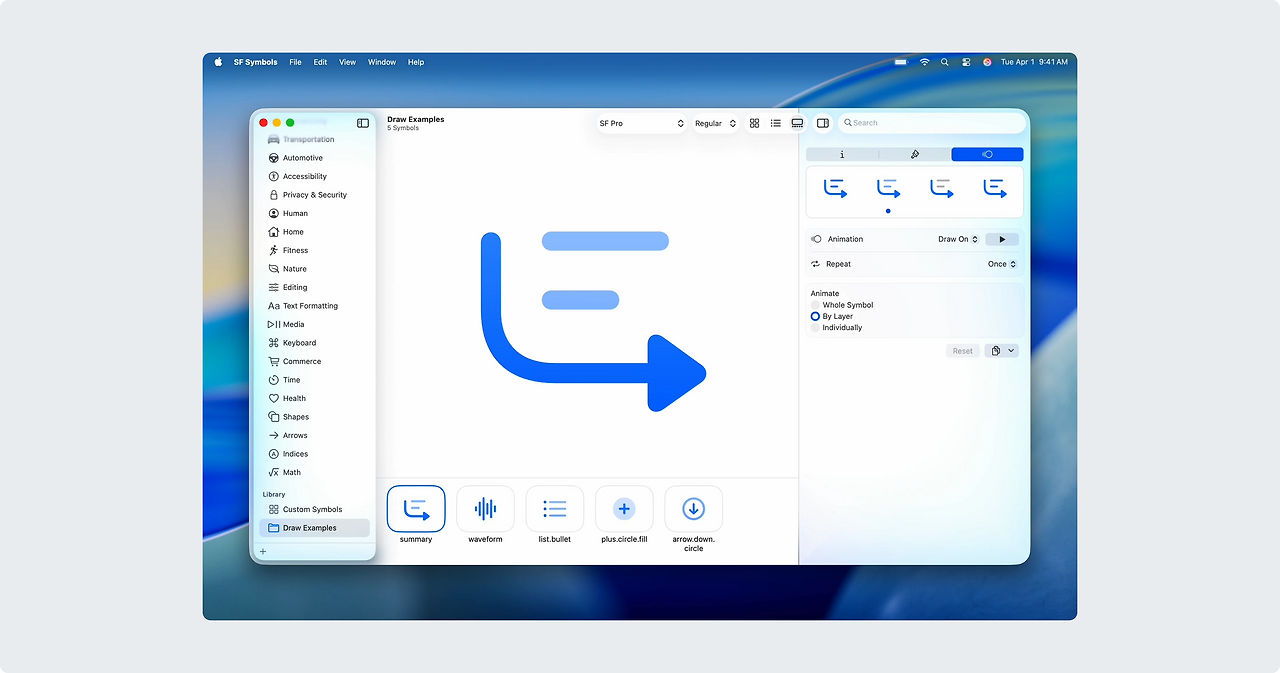Open the Rendering paintbrush inspector tab

coord(915,154)
